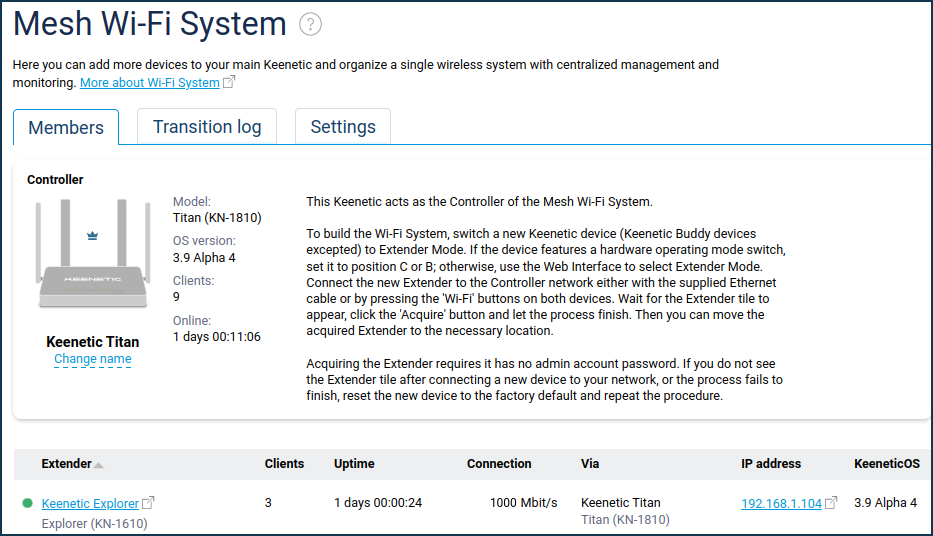Click the Via column header

pyautogui.click(x=590, y=463)
